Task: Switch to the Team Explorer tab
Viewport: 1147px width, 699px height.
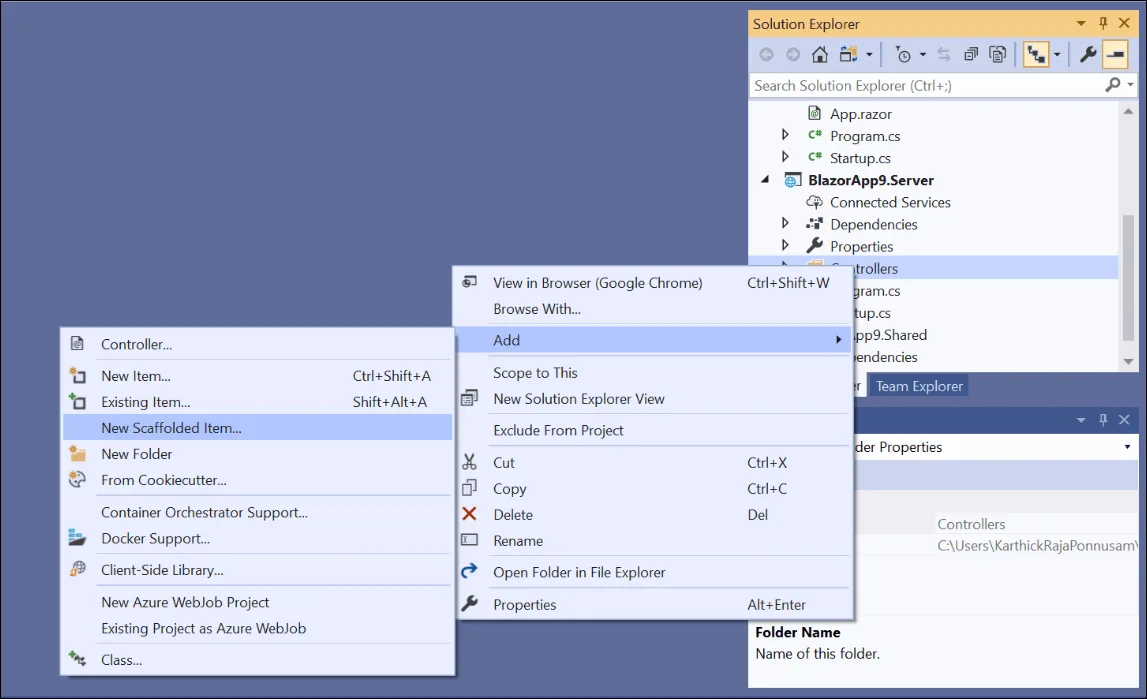Action: [917, 385]
